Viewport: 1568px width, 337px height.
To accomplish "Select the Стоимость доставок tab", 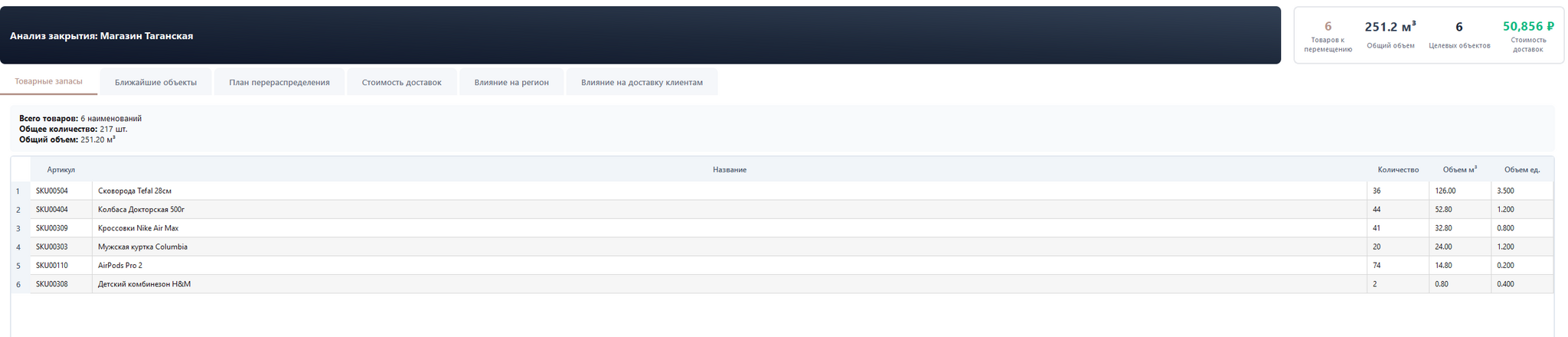I will pos(401,82).
